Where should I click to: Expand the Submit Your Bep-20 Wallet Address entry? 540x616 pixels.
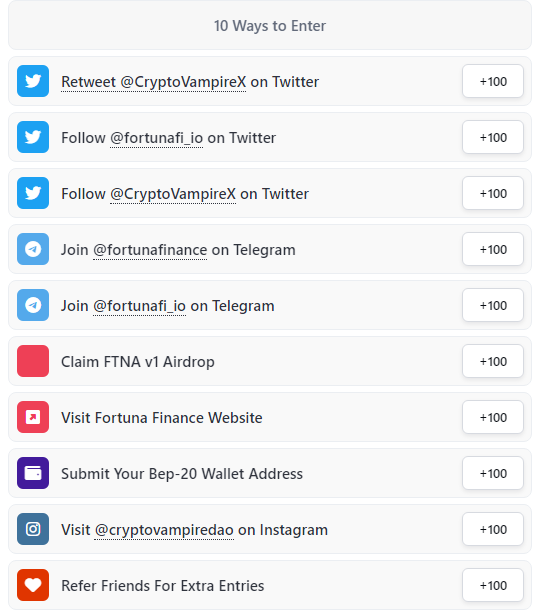coord(270,473)
